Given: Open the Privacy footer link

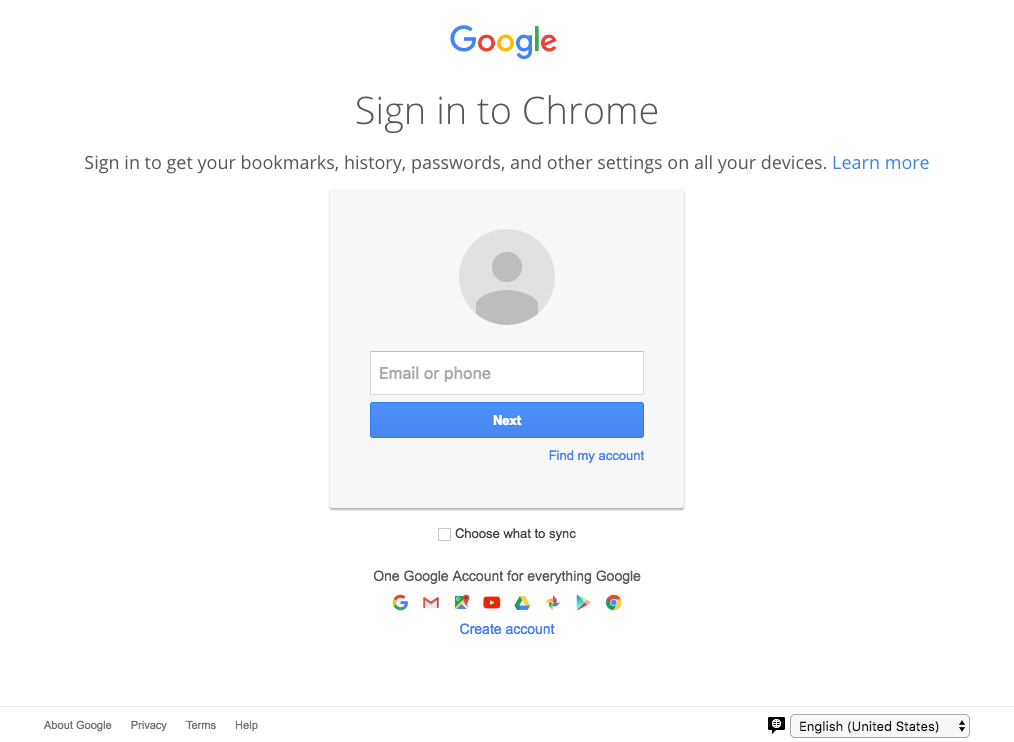Looking at the screenshot, I should [x=149, y=725].
